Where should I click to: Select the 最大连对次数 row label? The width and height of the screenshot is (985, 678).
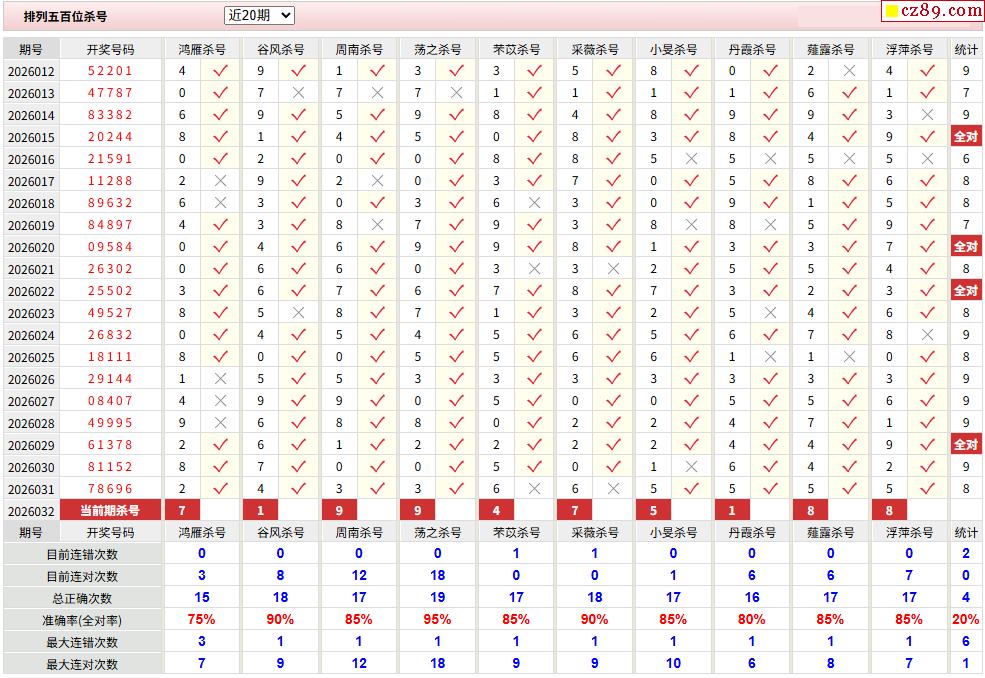coord(82,665)
